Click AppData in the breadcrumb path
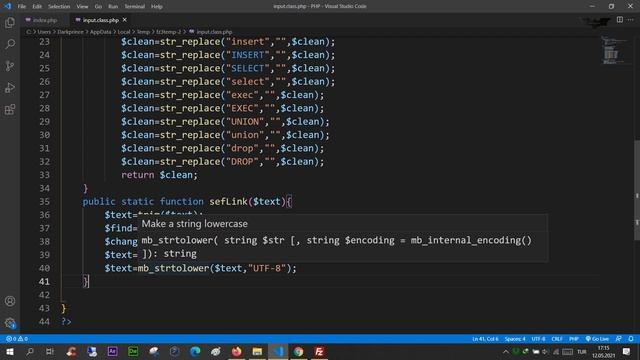This screenshot has width=640, height=360. point(100,32)
